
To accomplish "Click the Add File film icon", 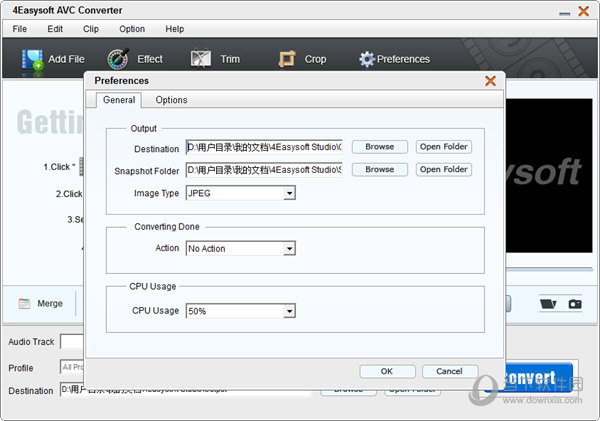I will [x=33, y=60].
